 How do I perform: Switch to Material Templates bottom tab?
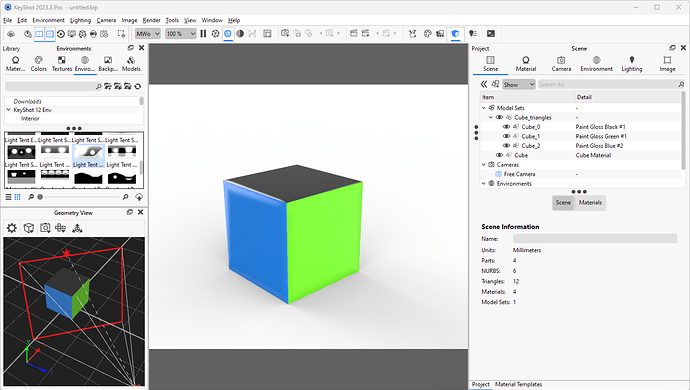pos(518,384)
